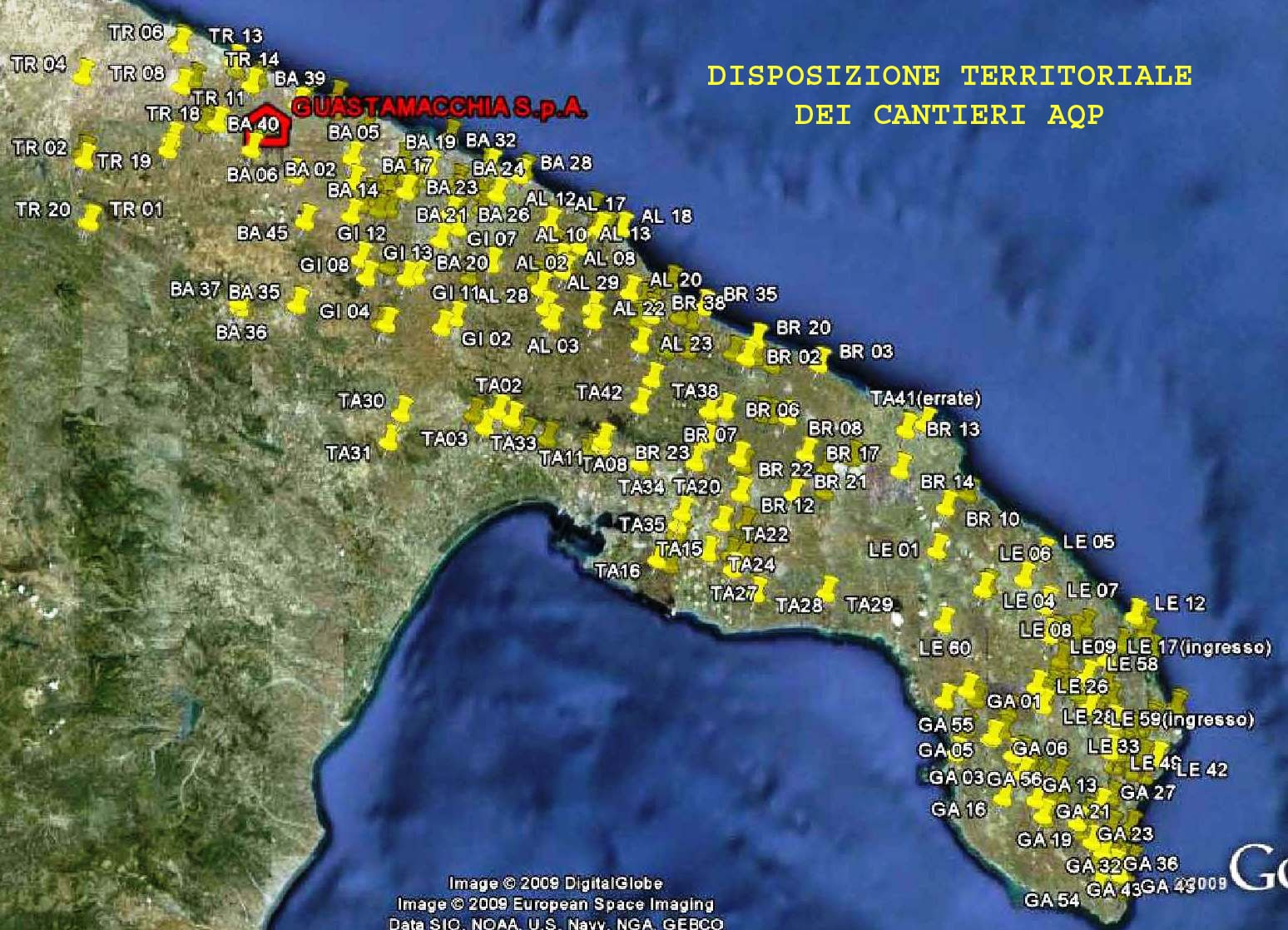
Task: Click 'Image © 2009 European Space Imaging' text
Action: [556, 903]
